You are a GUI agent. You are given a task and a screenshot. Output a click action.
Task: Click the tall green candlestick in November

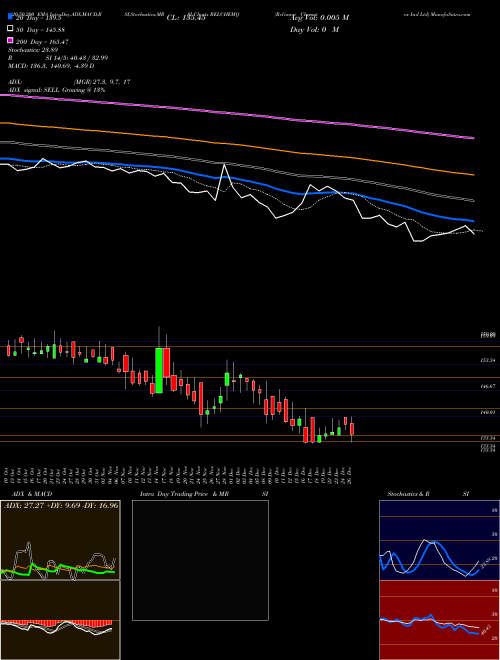point(159,370)
